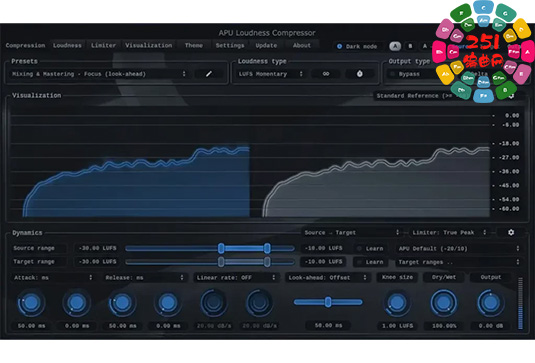Click the second Attack knob above 0.00 ms

coord(76,303)
